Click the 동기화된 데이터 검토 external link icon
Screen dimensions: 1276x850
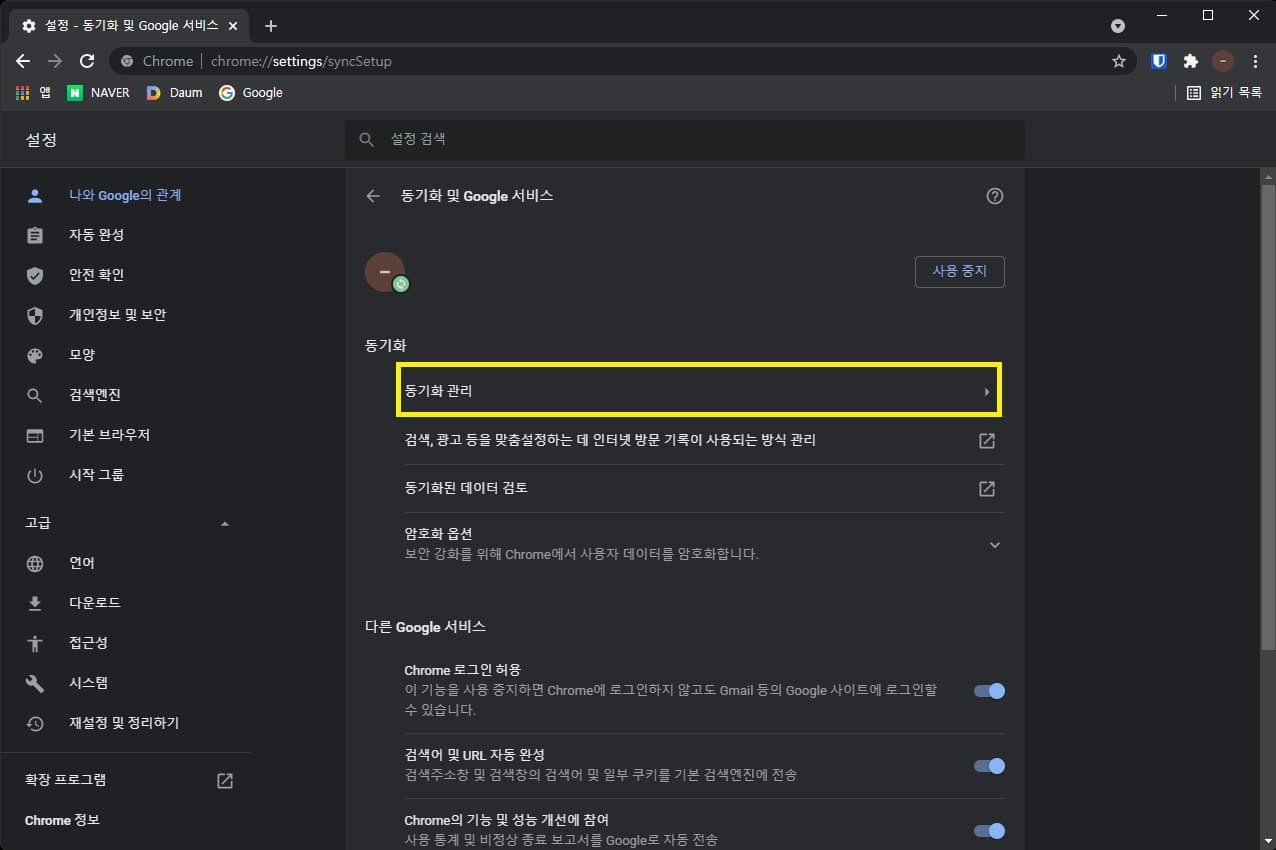pos(986,489)
